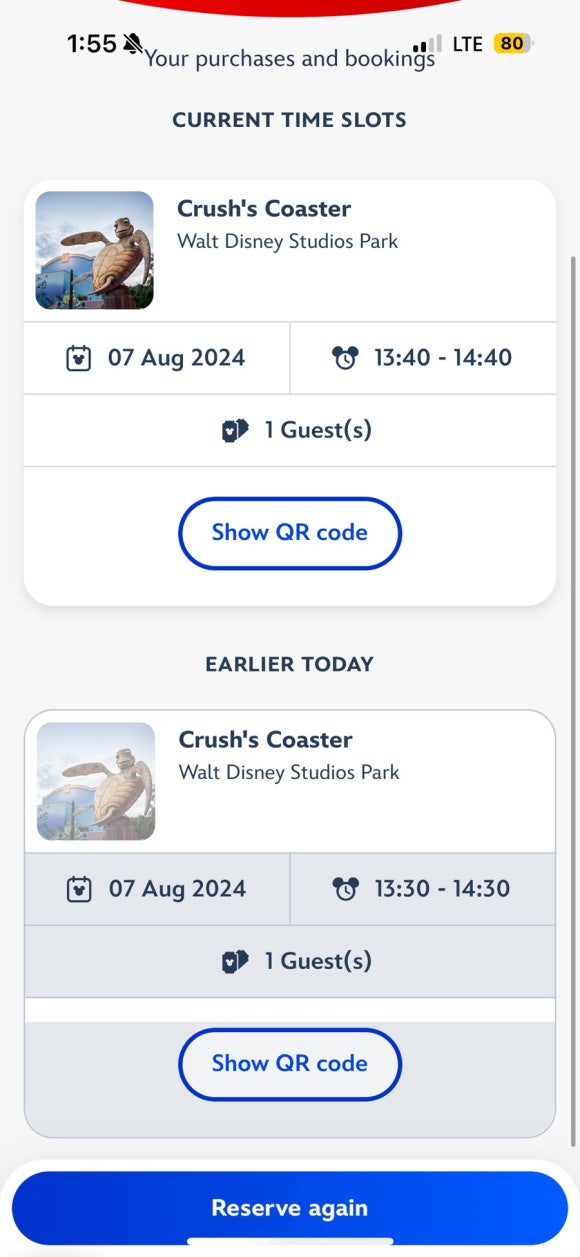Open Crush's Coaster thumbnail in current slot
The height and width of the screenshot is (1257, 580).
(x=94, y=250)
